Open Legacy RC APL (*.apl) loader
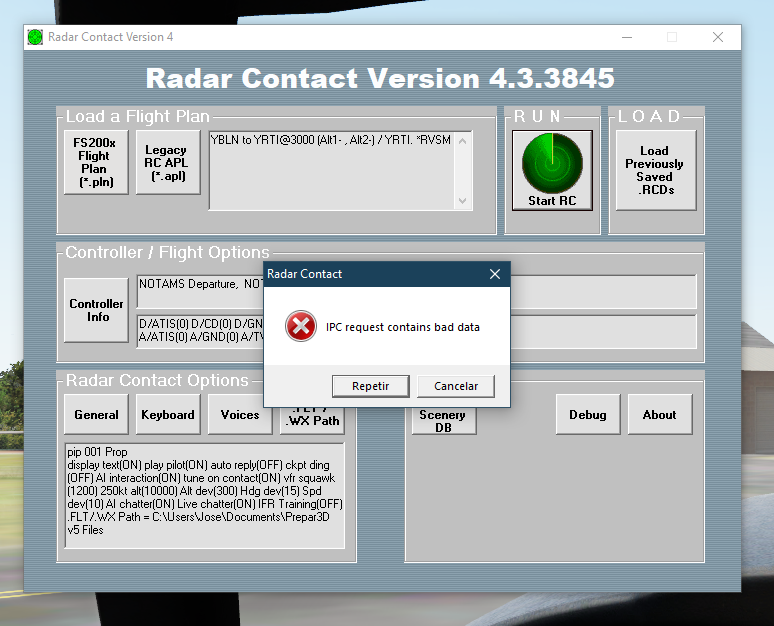The image size is (774, 626). click(x=168, y=162)
